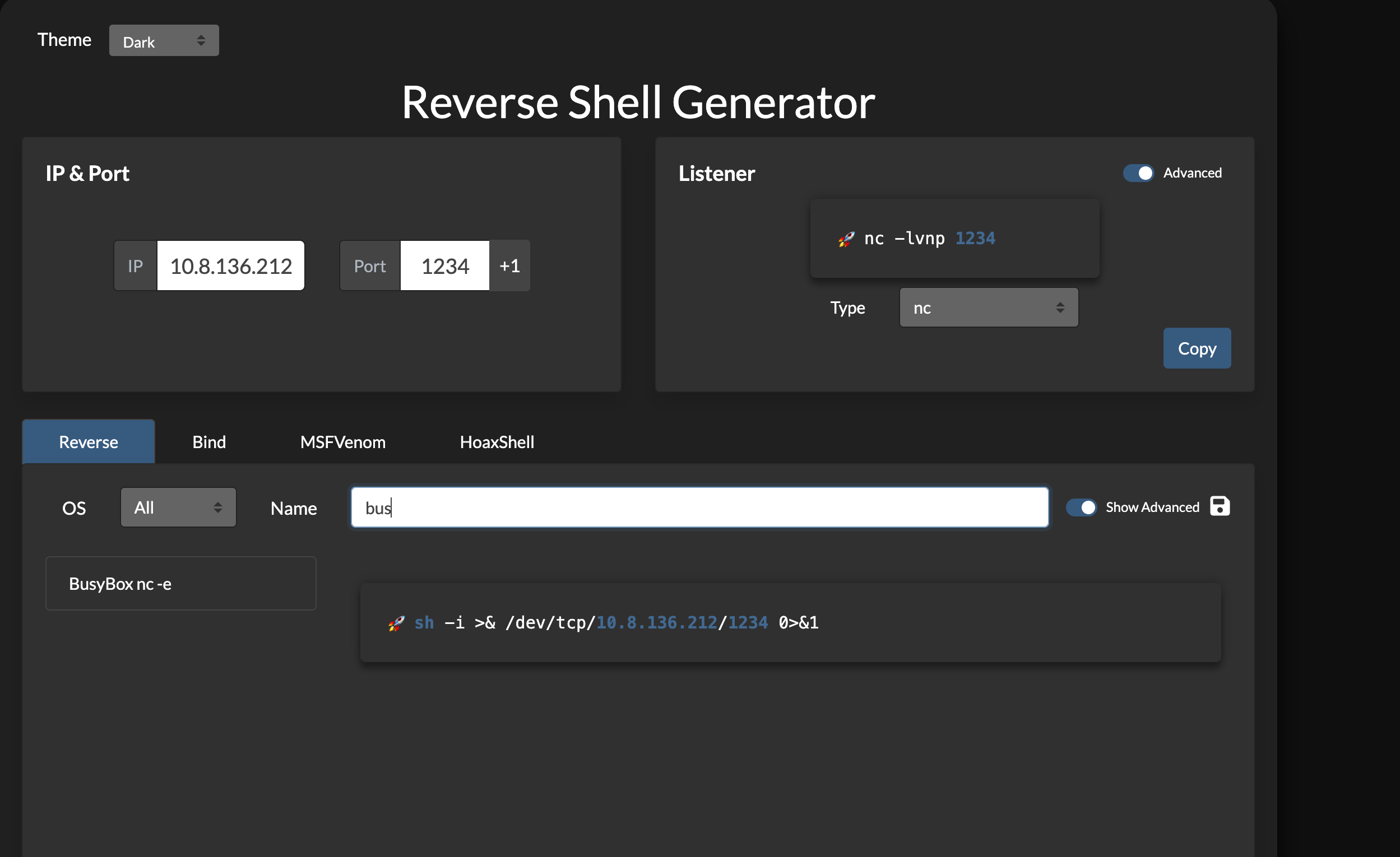Switch to the Bind tab
Screen dimensions: 1400x857
209,442
